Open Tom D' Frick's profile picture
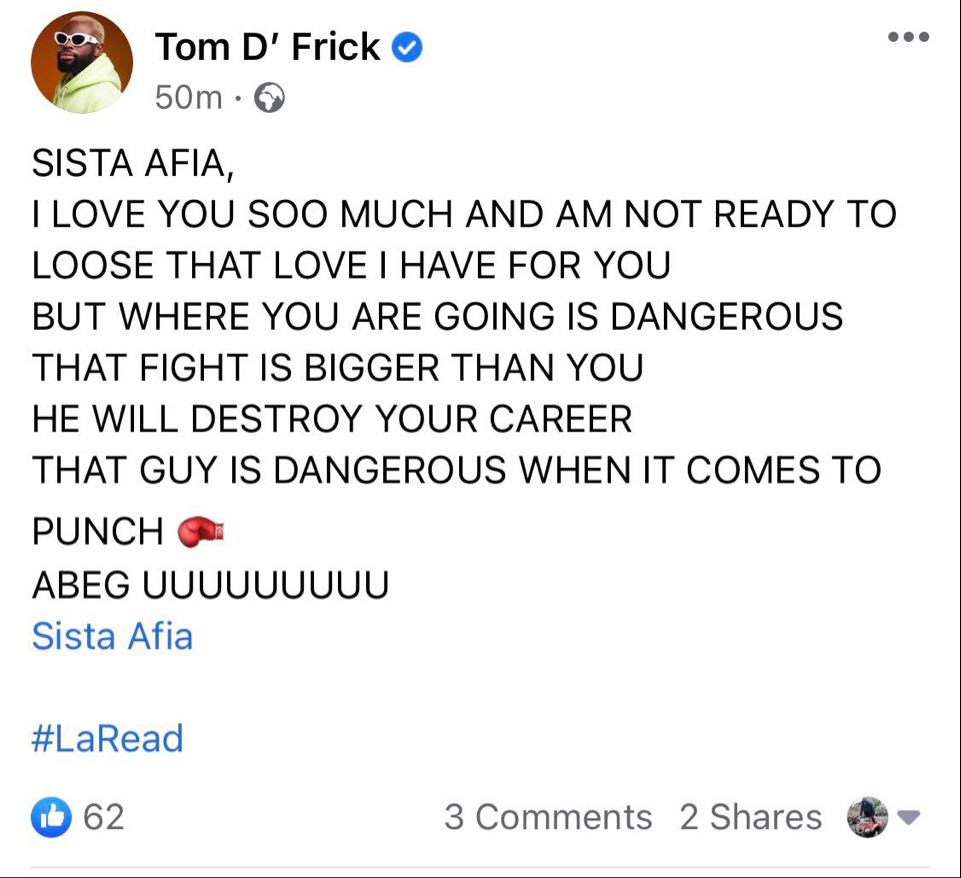The image size is (961, 878). pyautogui.click(x=82, y=62)
